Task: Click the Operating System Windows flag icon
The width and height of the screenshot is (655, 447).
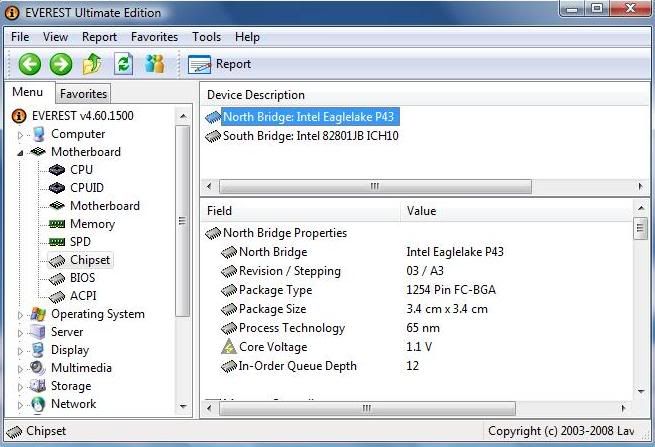Action: coord(38,314)
